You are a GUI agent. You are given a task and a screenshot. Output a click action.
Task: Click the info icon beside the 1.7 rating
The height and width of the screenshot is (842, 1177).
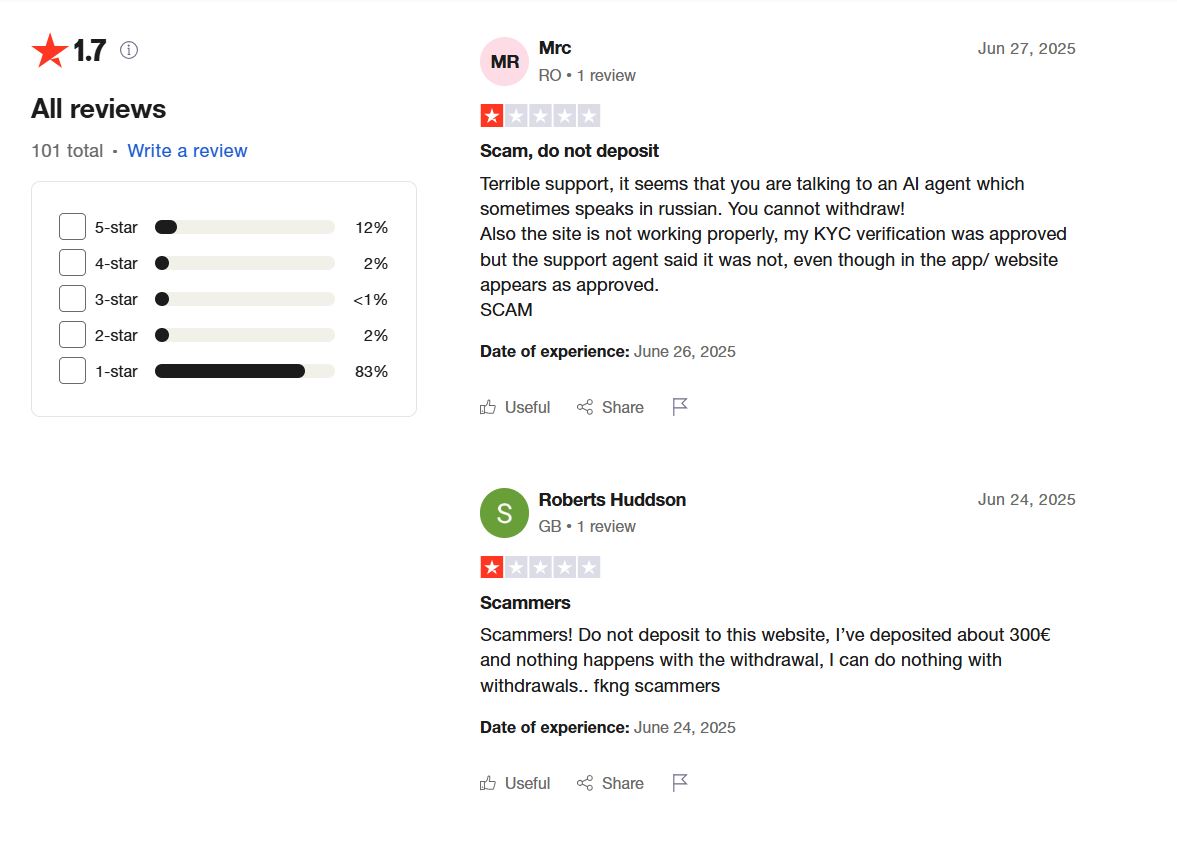coord(129,50)
